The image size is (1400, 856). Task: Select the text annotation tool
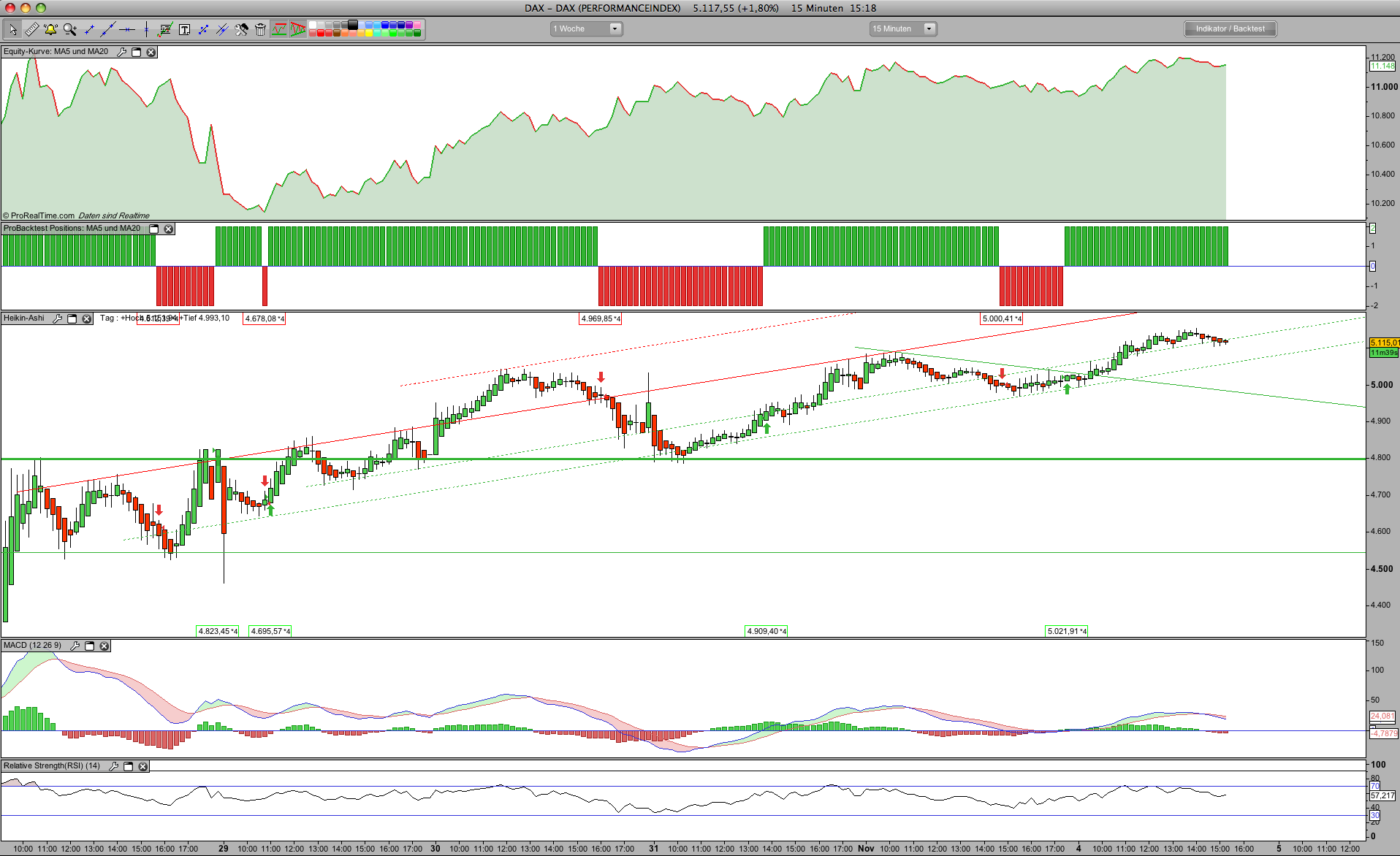[x=184, y=29]
